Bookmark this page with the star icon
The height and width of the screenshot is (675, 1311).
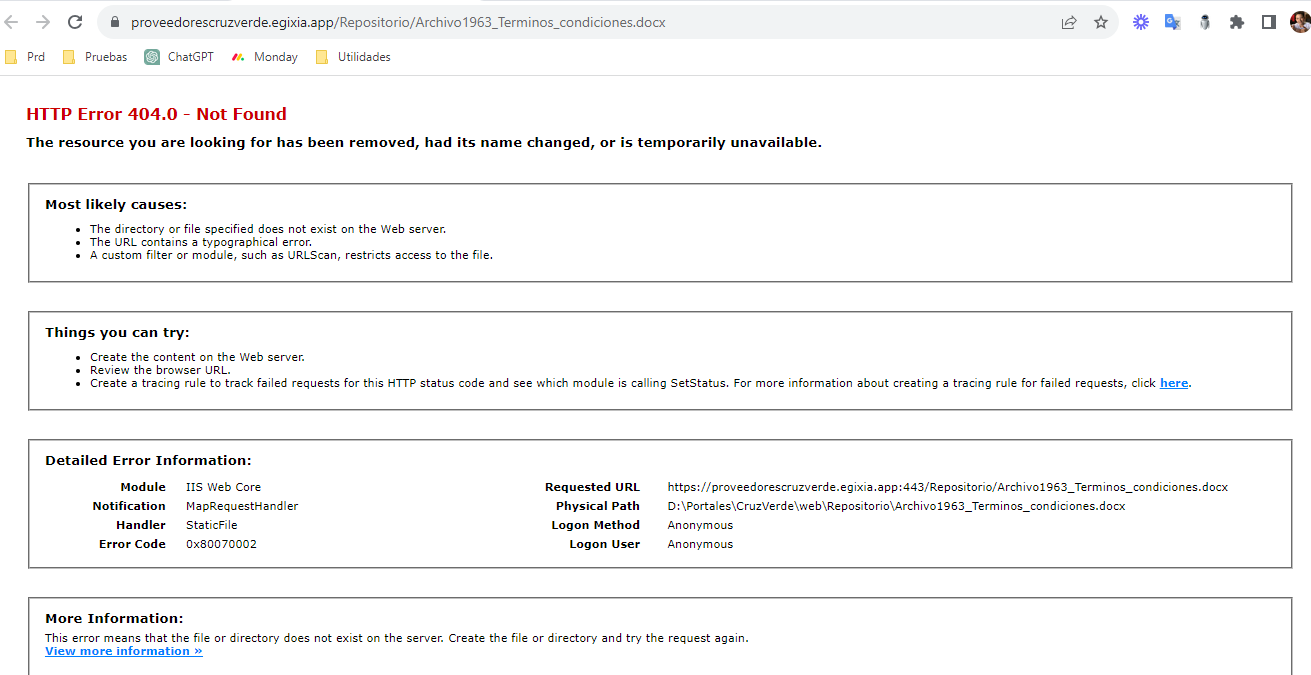1101,22
